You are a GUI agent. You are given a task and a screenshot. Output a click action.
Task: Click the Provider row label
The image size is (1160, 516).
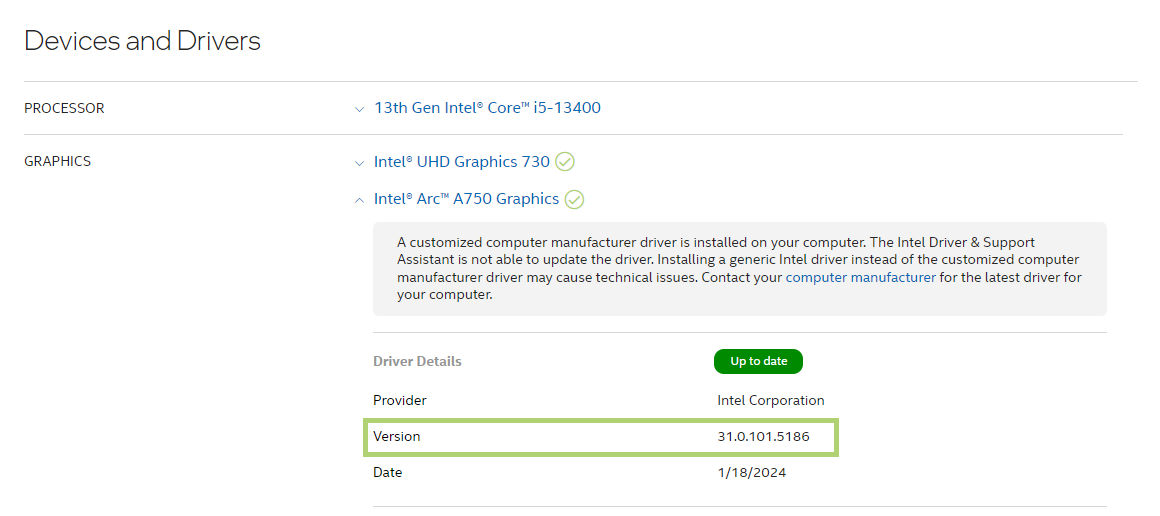coord(400,400)
